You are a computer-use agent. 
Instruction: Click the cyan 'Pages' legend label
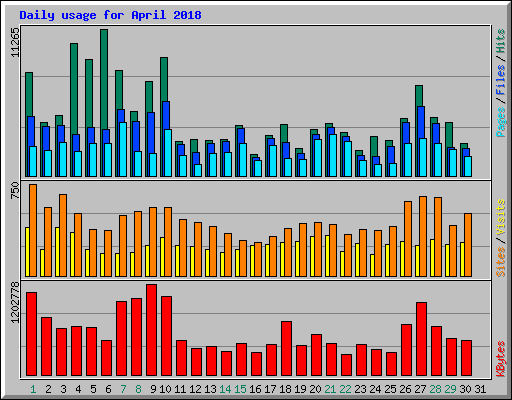(501, 122)
